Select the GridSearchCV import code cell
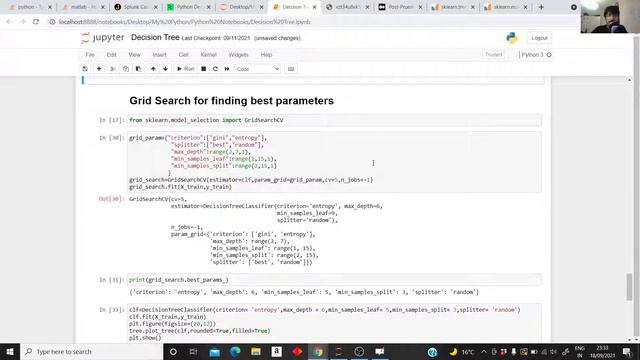Viewport: 640px width, 360px height. pyautogui.click(x=334, y=120)
